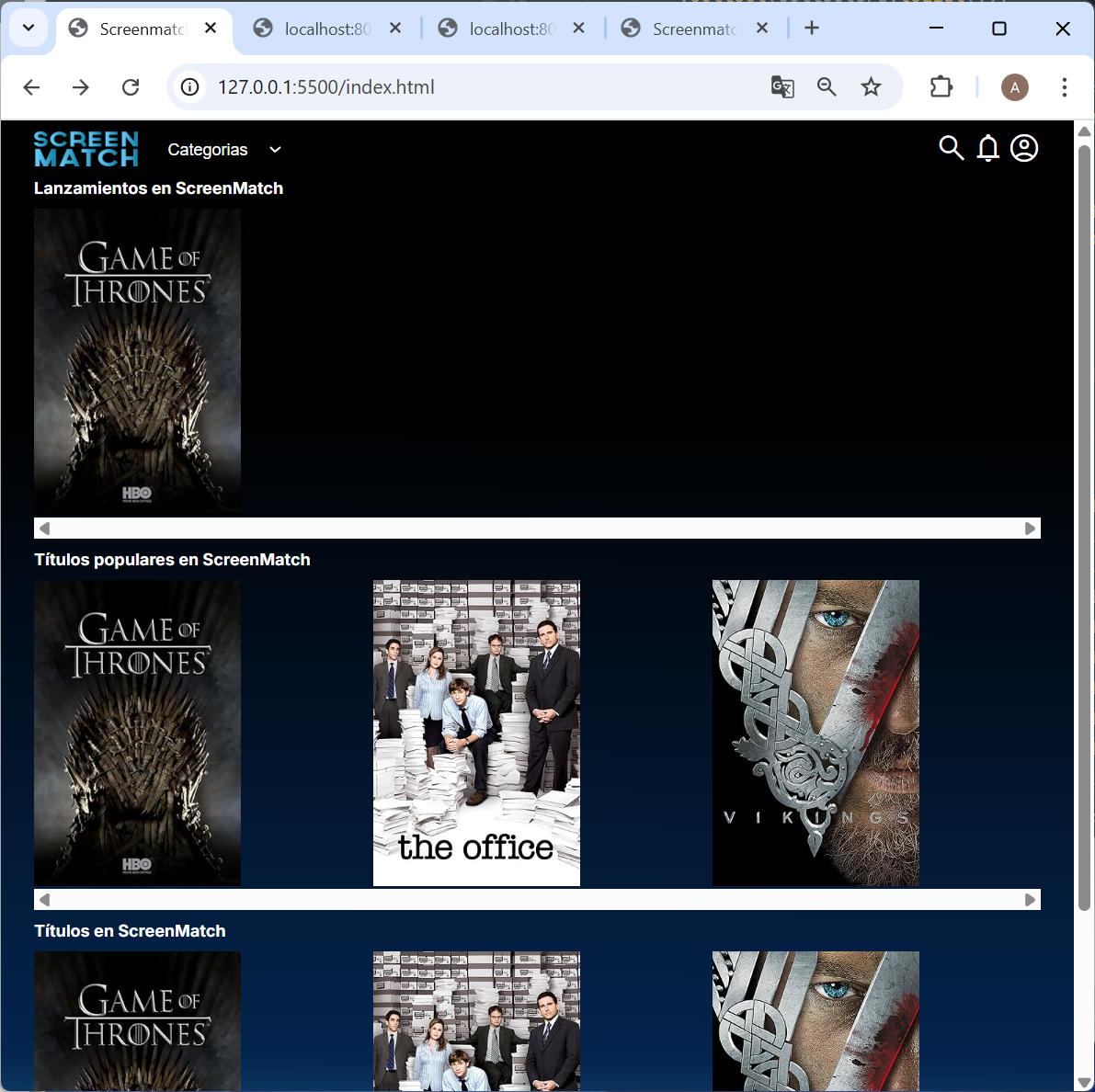Switch to the first localhost tab
Screen dimensions: 1095x1092
tap(327, 28)
